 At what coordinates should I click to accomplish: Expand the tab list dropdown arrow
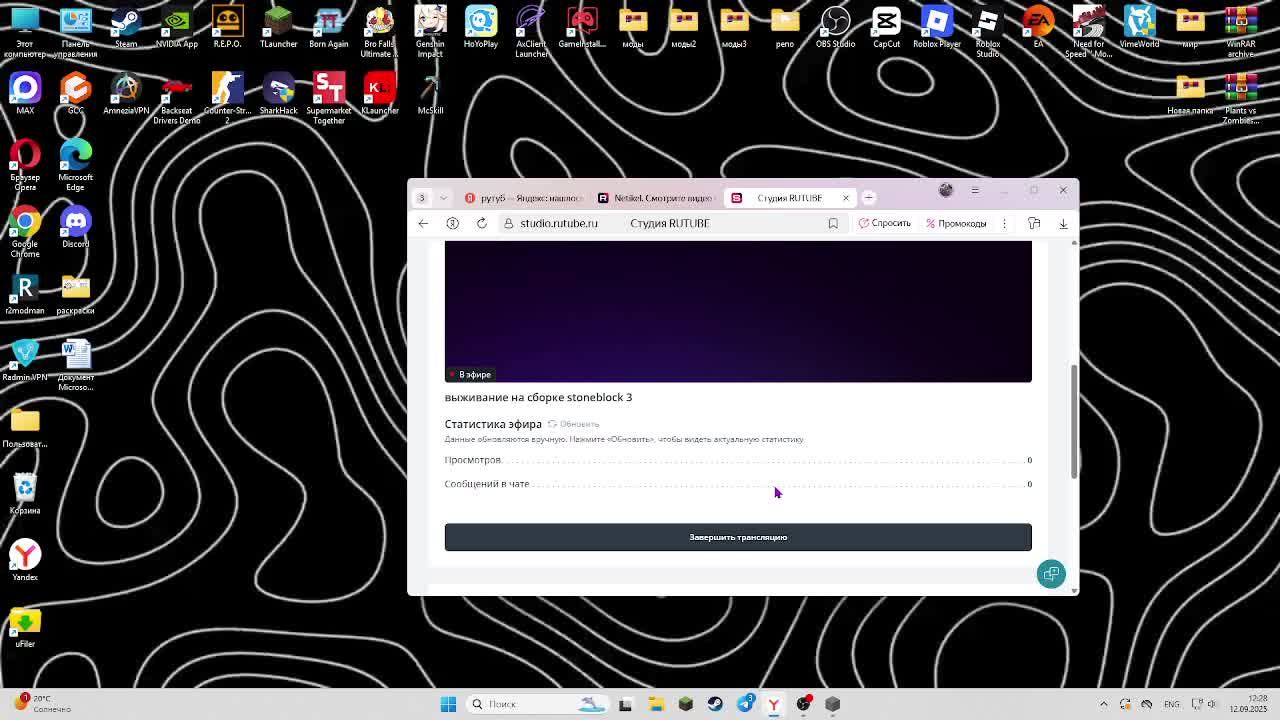(443, 198)
